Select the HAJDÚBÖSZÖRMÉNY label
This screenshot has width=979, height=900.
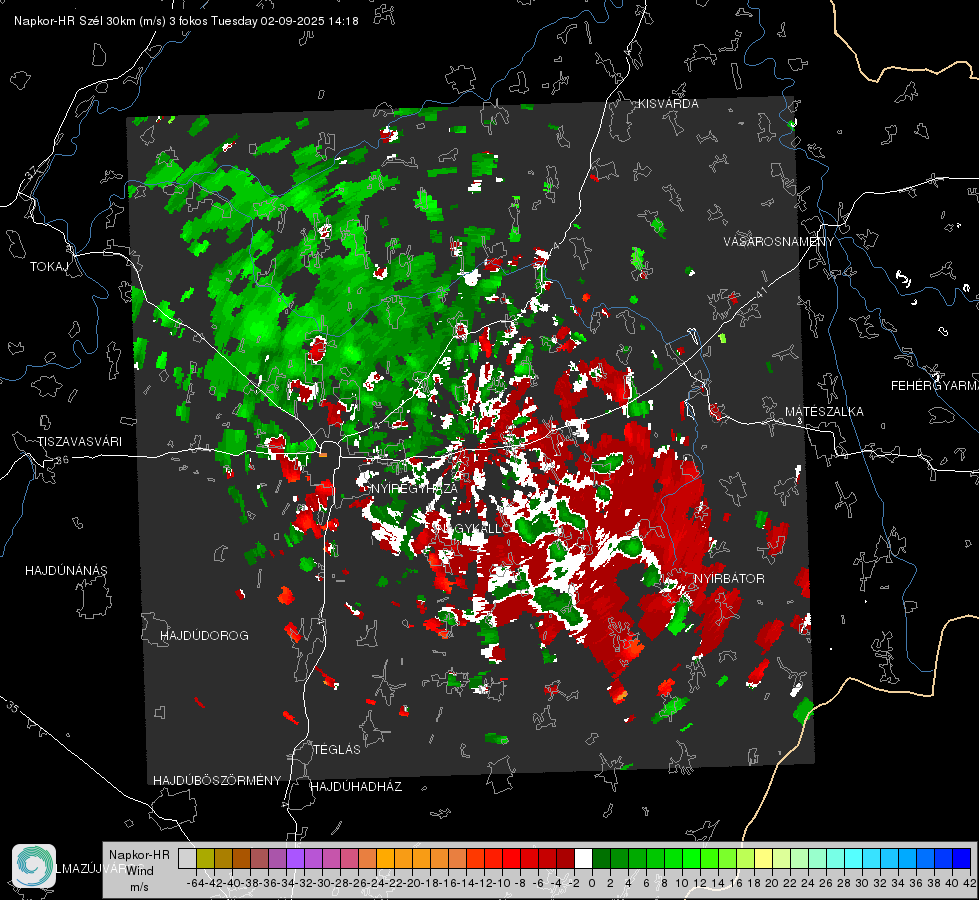[217, 781]
